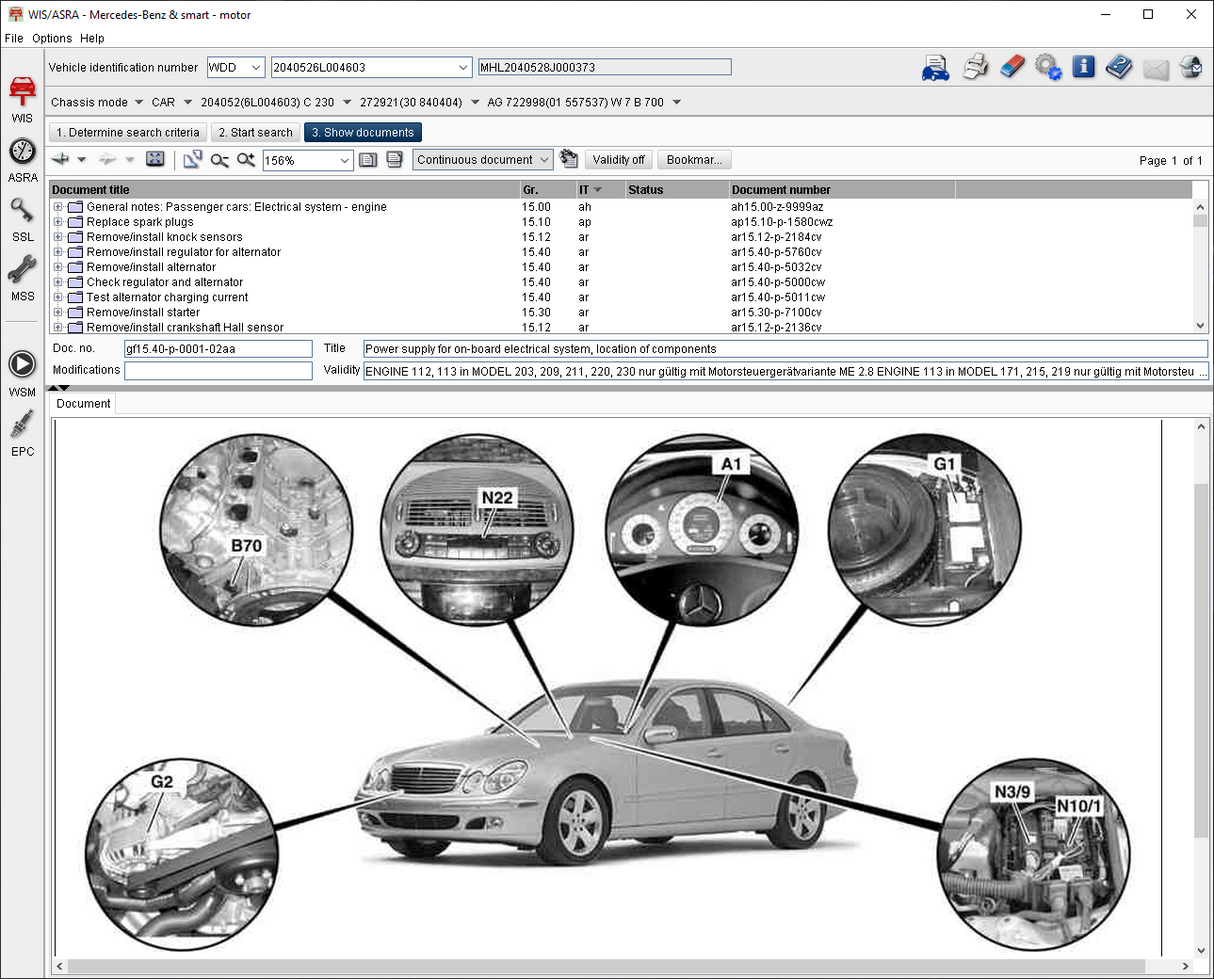1214x979 pixels.
Task: Click the printer icon in top toolbar
Action: point(975,67)
